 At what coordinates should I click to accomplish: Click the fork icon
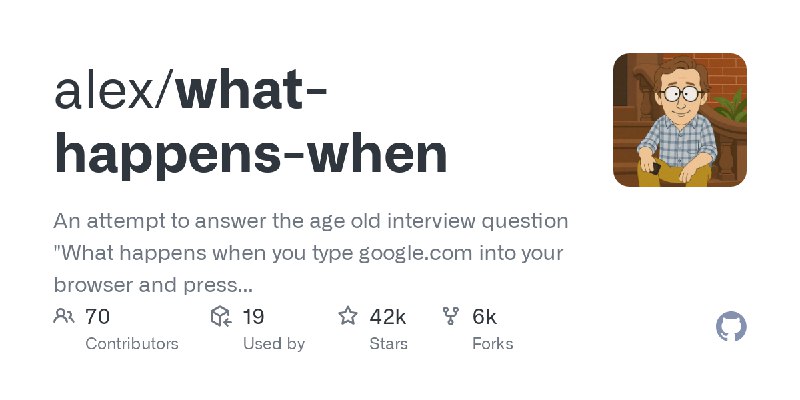point(451,316)
